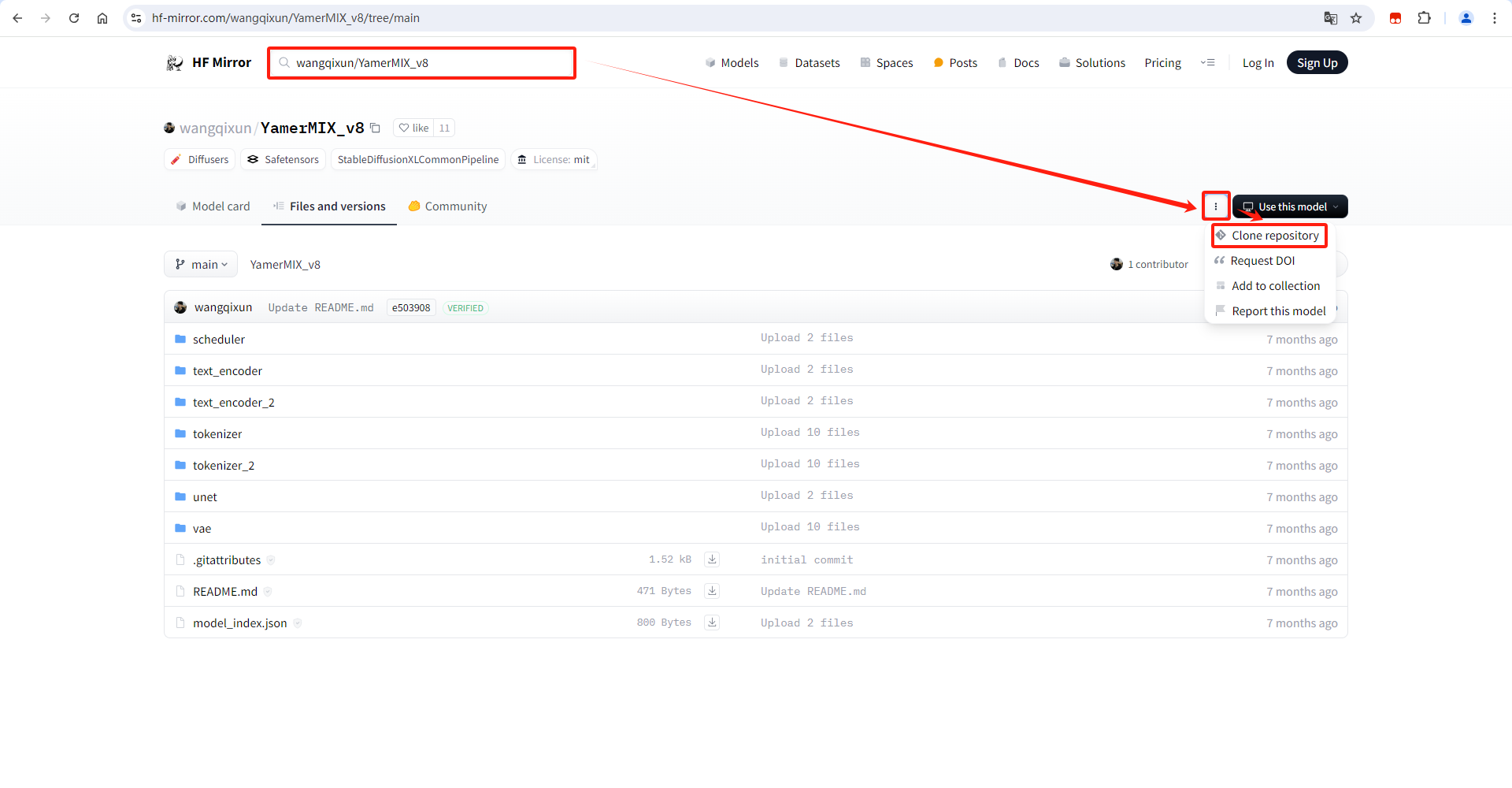The height and width of the screenshot is (788, 1512).
Task: Like the YamerMIX_v8 model
Action: coord(413,128)
